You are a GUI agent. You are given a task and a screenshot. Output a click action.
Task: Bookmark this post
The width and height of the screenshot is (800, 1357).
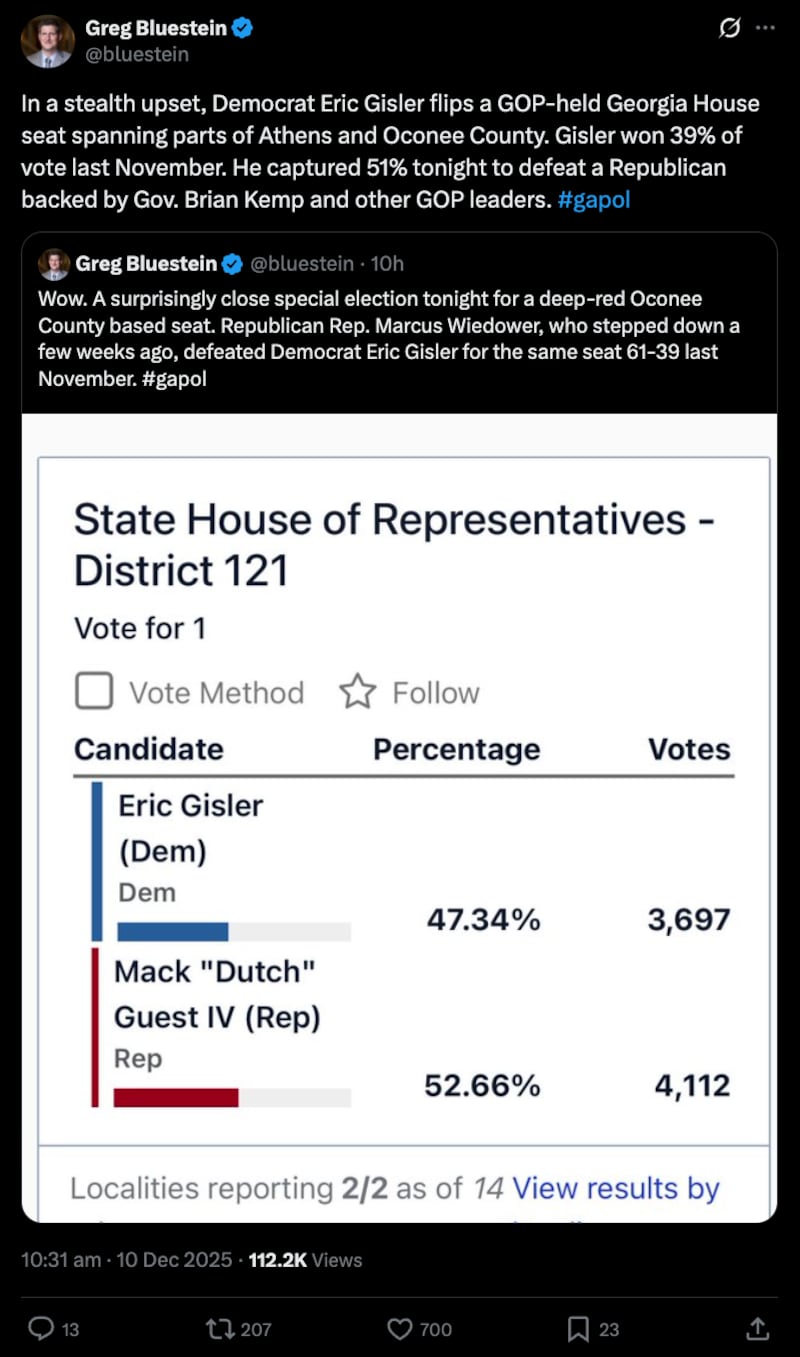[x=578, y=1328]
